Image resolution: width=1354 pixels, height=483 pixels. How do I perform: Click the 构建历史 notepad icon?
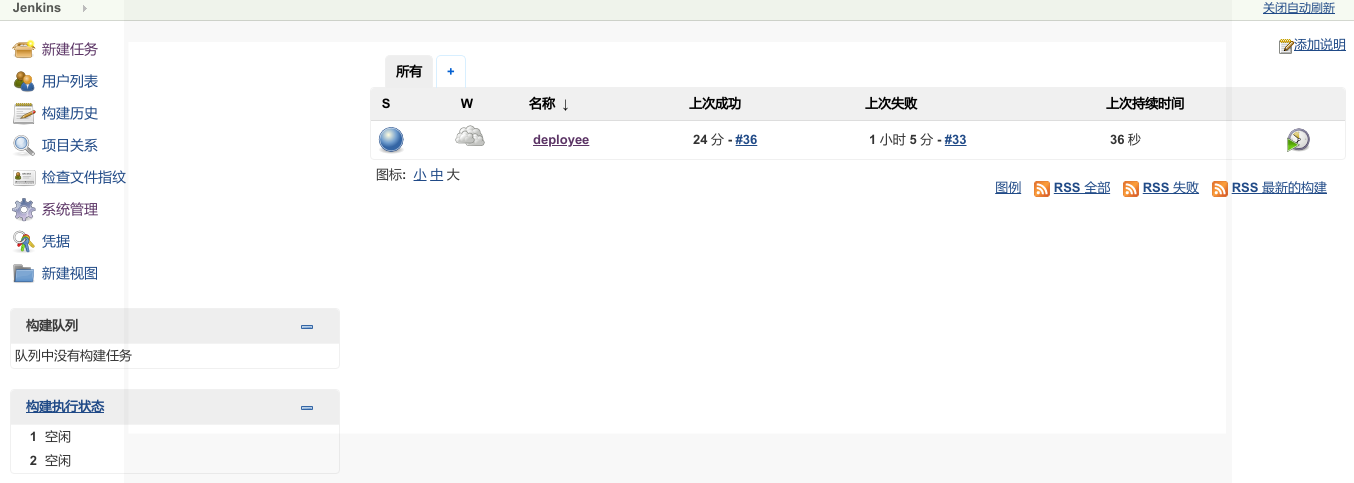point(24,113)
